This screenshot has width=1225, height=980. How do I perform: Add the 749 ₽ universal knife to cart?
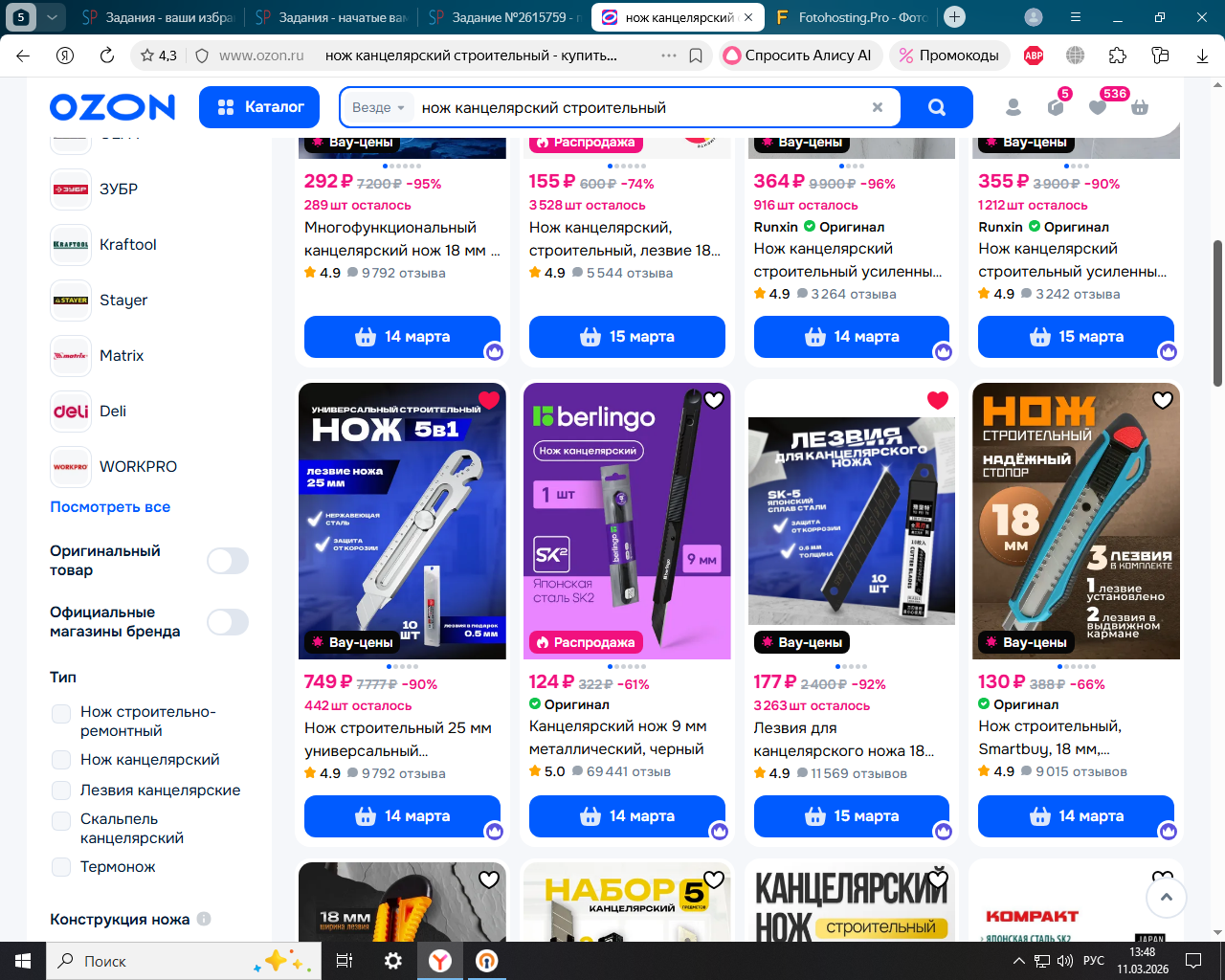click(402, 816)
